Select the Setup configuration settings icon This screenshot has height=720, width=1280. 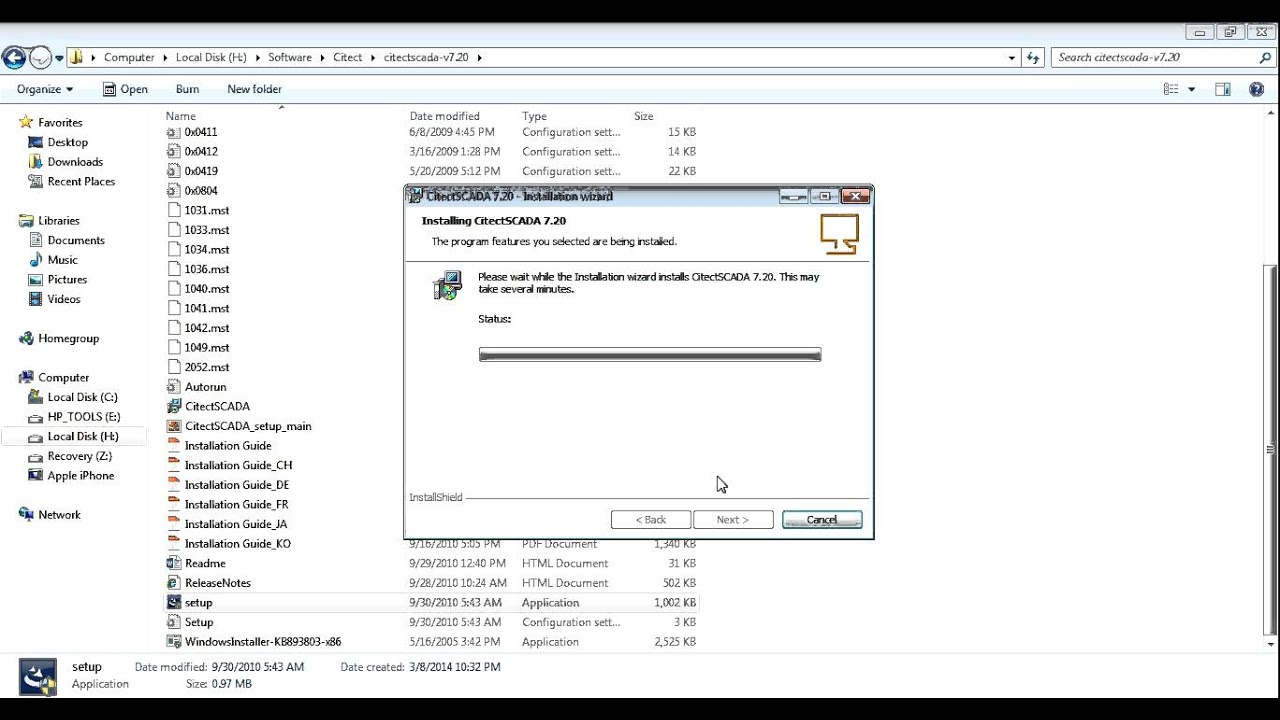pos(174,622)
